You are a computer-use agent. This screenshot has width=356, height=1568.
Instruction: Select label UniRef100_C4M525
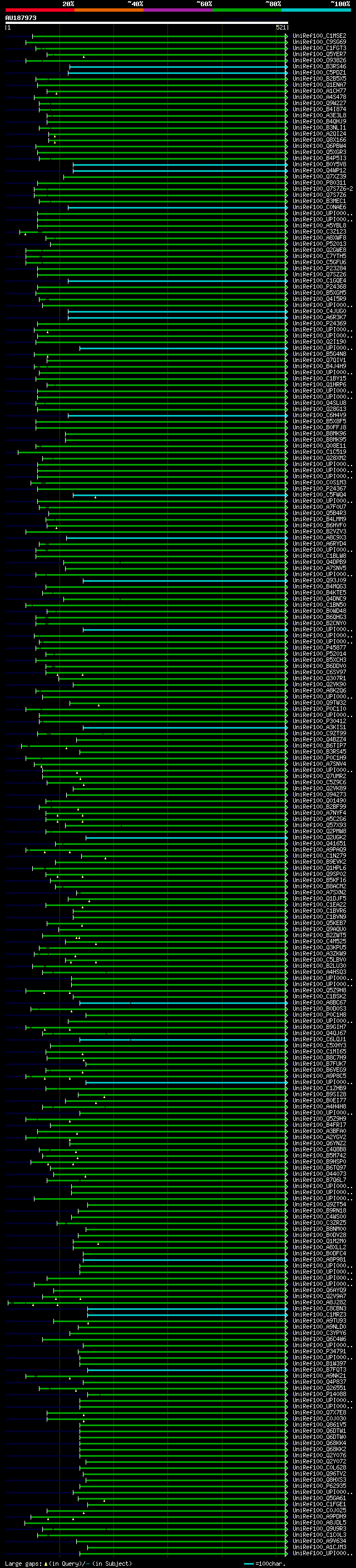pyautogui.click(x=319, y=942)
